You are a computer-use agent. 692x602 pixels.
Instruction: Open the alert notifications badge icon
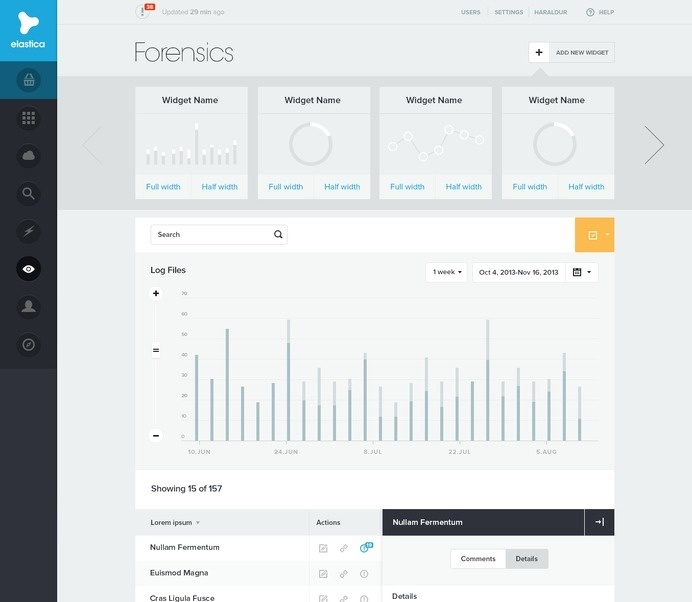pos(143,11)
